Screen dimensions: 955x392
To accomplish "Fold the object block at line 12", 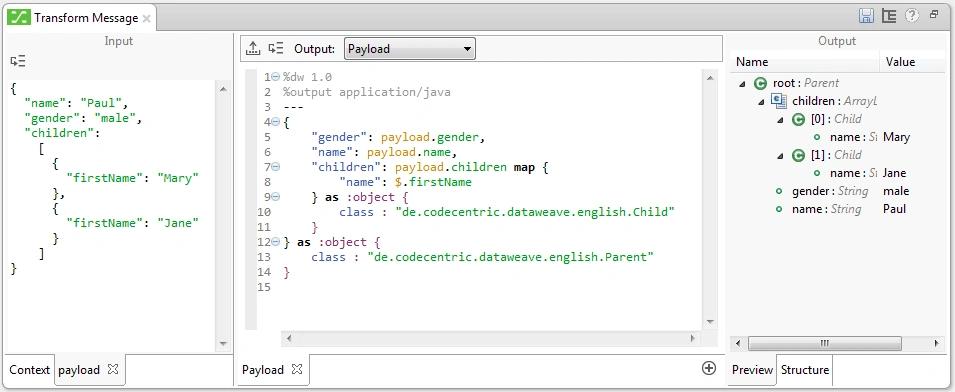I will (275, 242).
